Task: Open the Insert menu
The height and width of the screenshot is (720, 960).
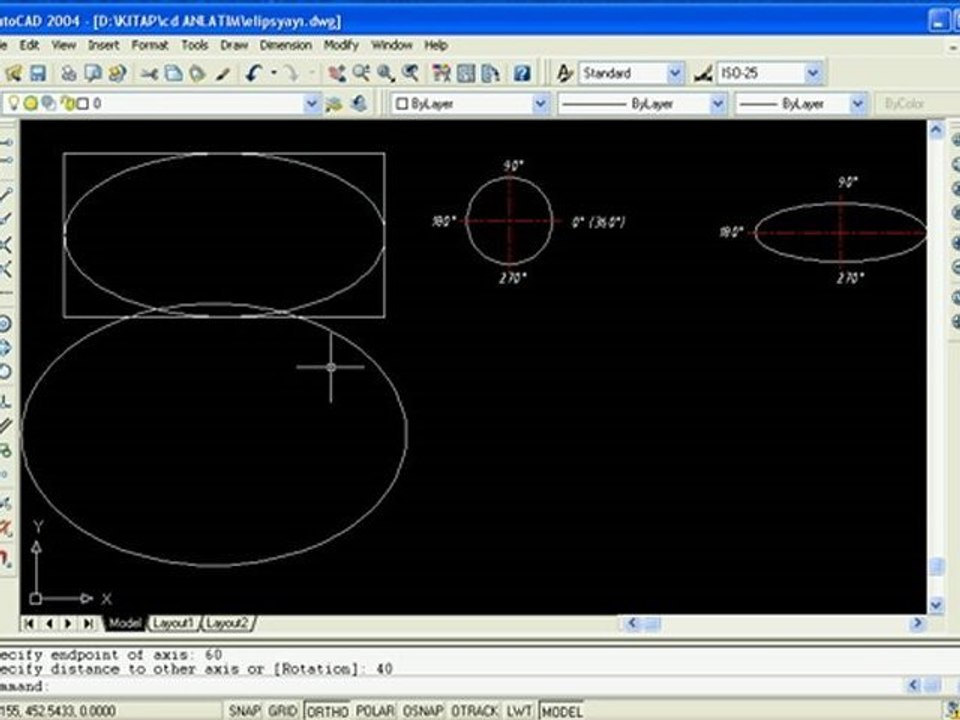Action: (103, 45)
